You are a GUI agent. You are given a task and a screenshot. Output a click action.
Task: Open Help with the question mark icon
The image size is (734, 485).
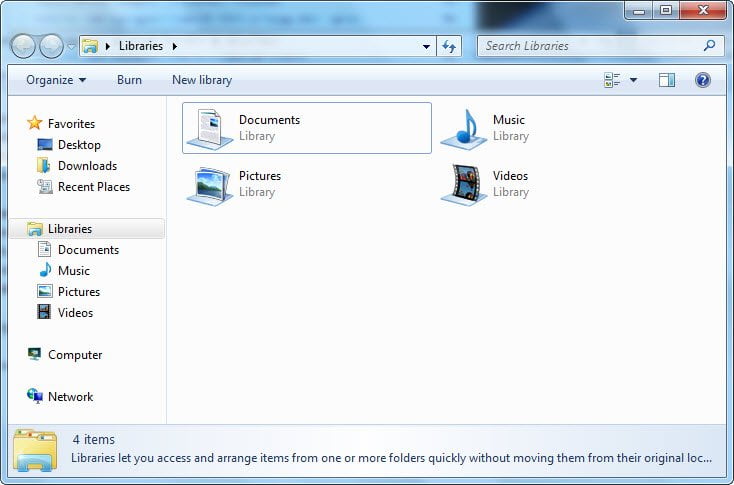(x=703, y=80)
